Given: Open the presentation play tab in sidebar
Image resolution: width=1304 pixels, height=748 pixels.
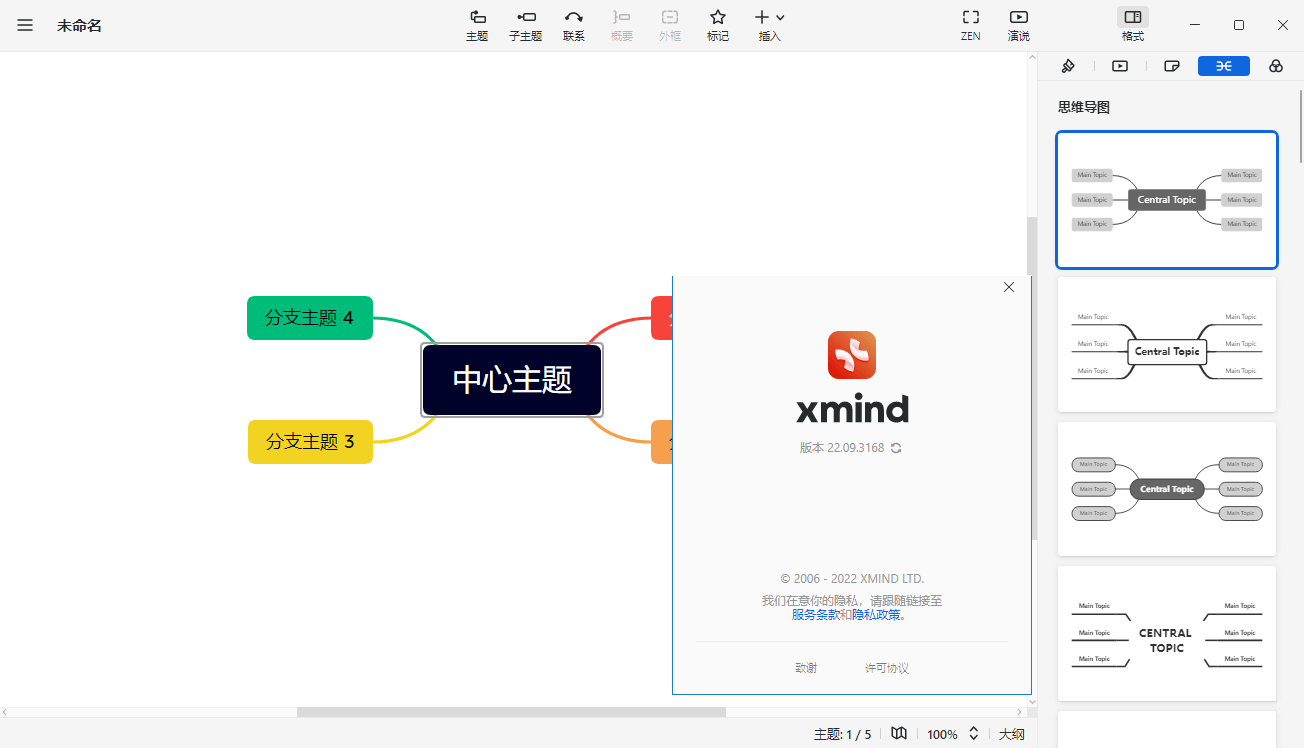Looking at the screenshot, I should 1120,66.
